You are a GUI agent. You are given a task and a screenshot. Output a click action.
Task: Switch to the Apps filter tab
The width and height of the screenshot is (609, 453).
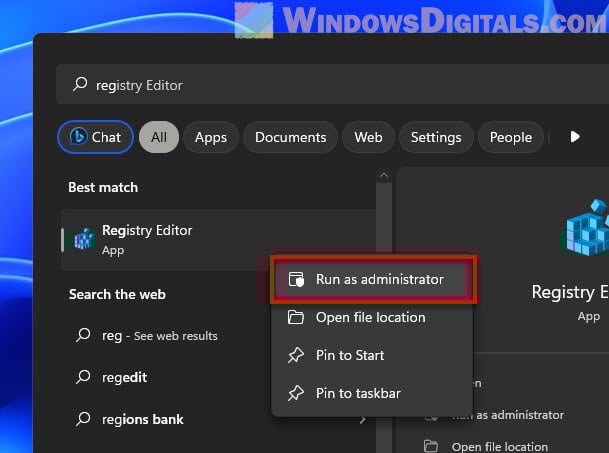coord(211,137)
